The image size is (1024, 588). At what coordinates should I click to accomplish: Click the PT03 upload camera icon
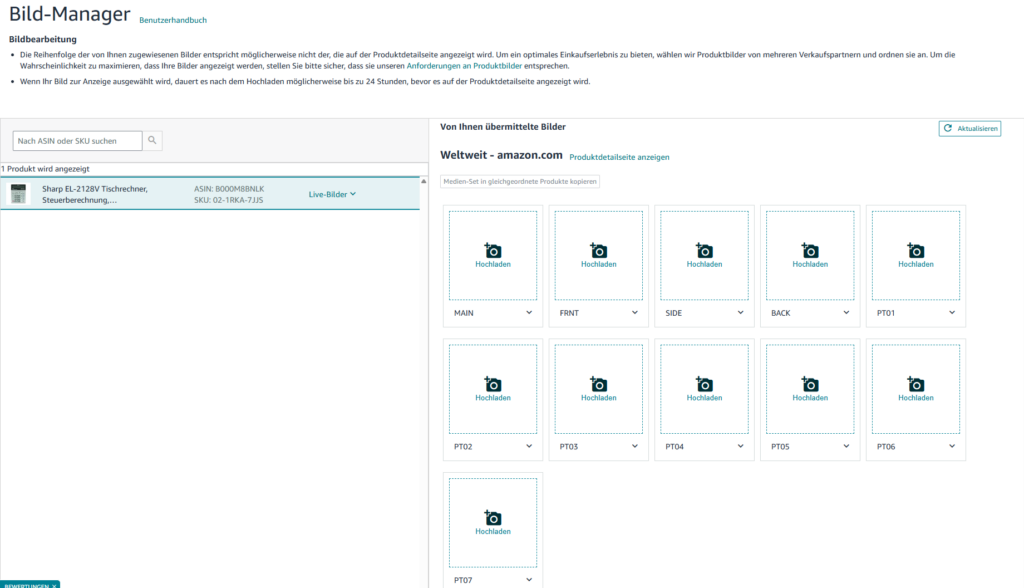(x=598, y=388)
